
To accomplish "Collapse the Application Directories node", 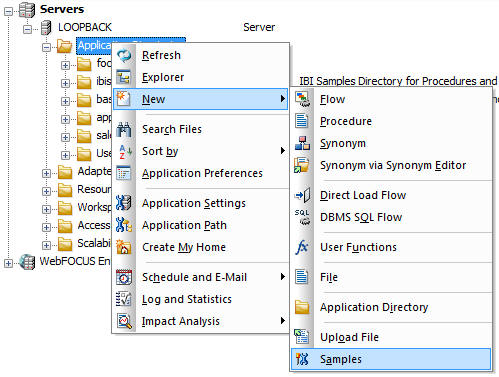I will coord(46,47).
